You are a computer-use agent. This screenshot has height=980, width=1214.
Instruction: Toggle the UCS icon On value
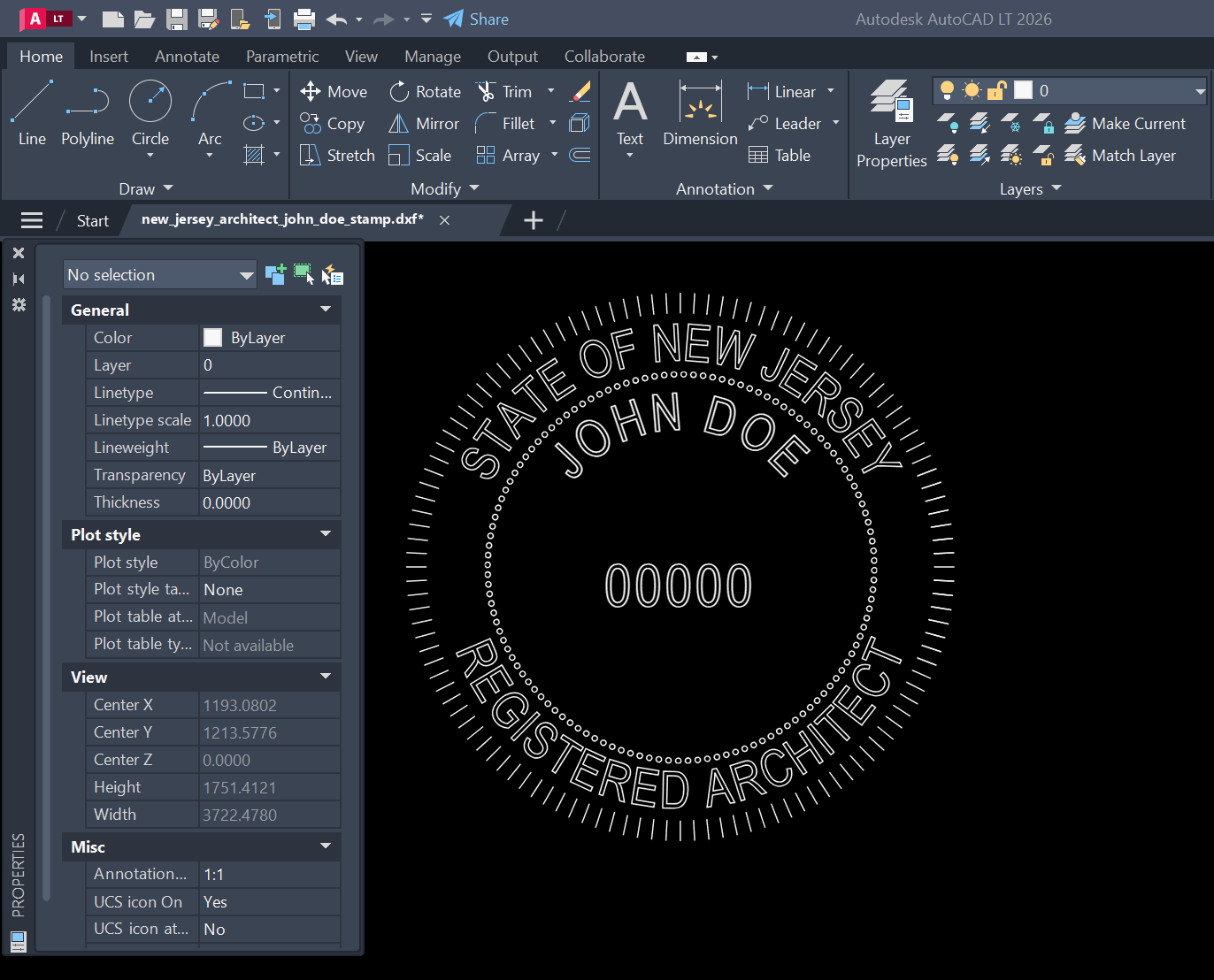click(x=270, y=901)
